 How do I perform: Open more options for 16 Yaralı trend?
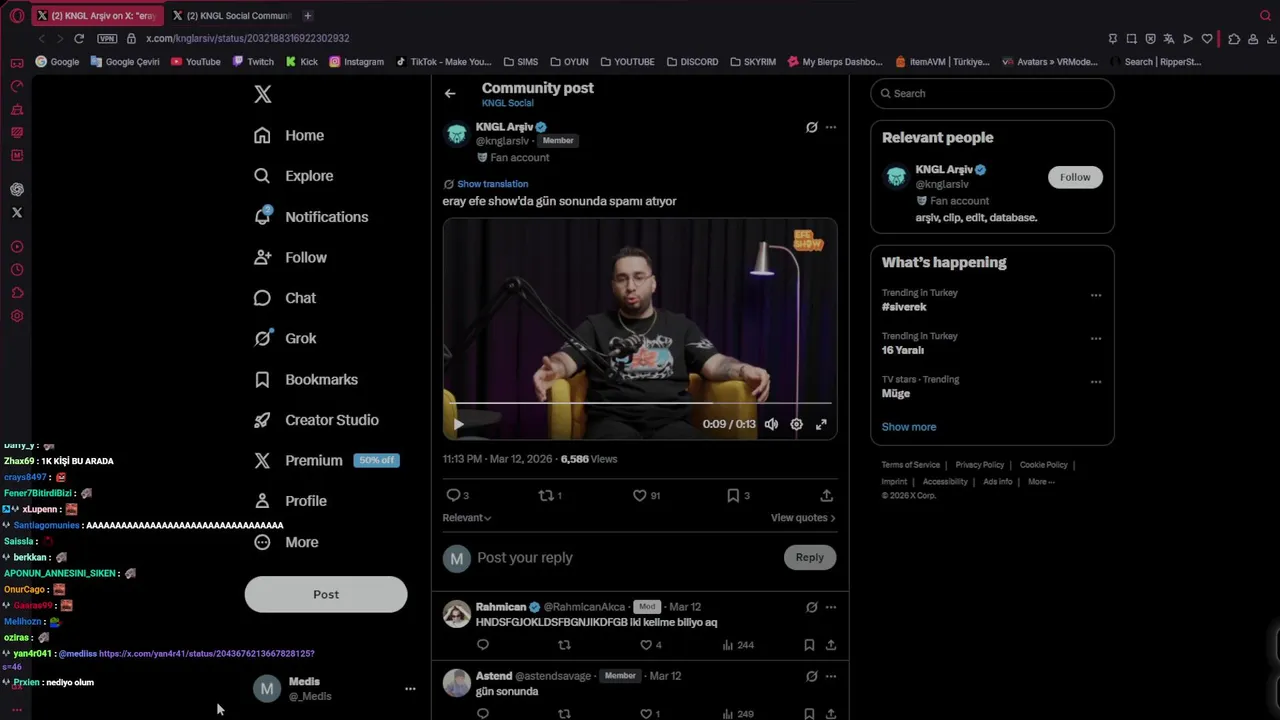pos(1096,338)
